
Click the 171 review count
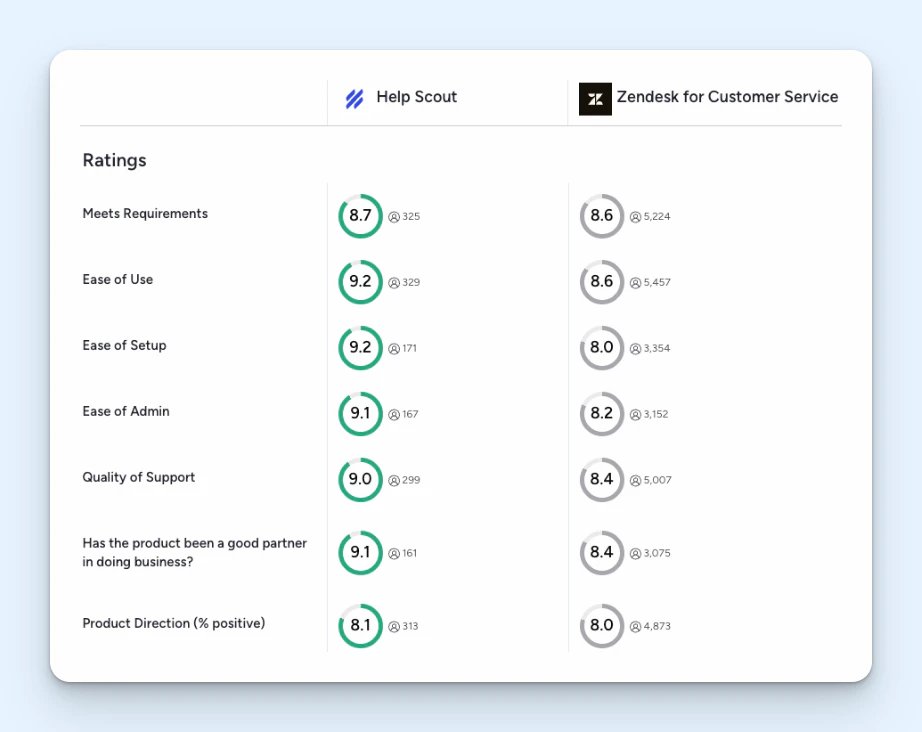(409, 348)
